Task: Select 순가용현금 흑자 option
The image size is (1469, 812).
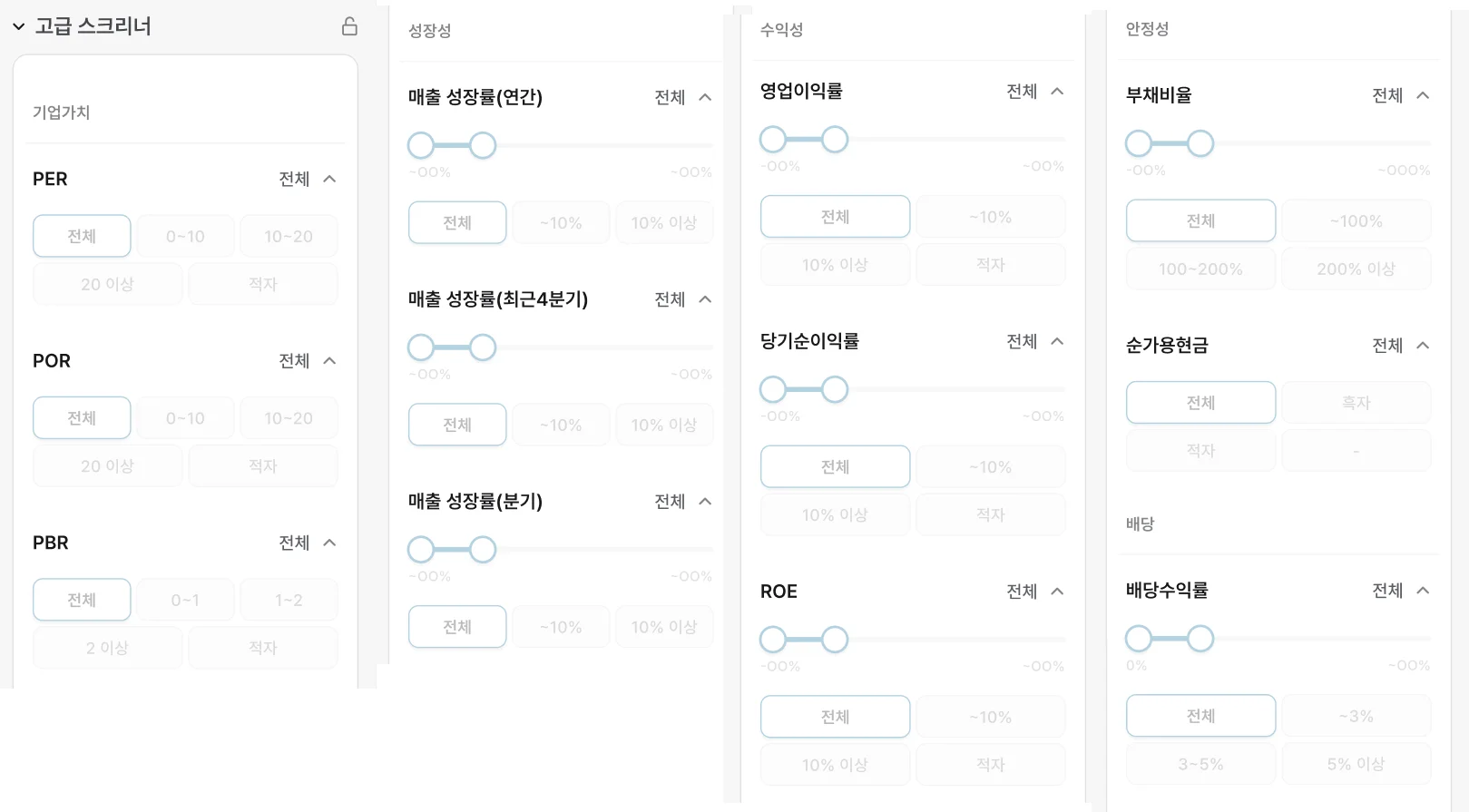Action: coord(1356,403)
